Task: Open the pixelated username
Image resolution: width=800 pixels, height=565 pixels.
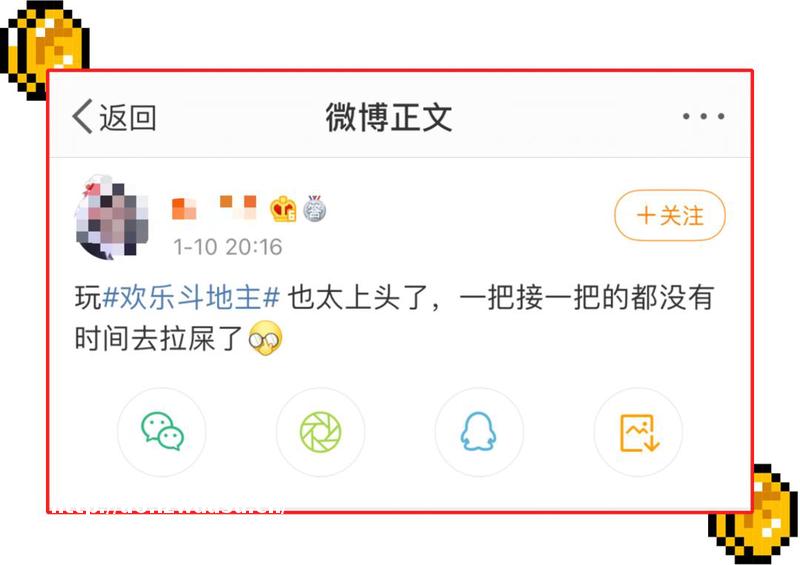Action: coord(214,207)
